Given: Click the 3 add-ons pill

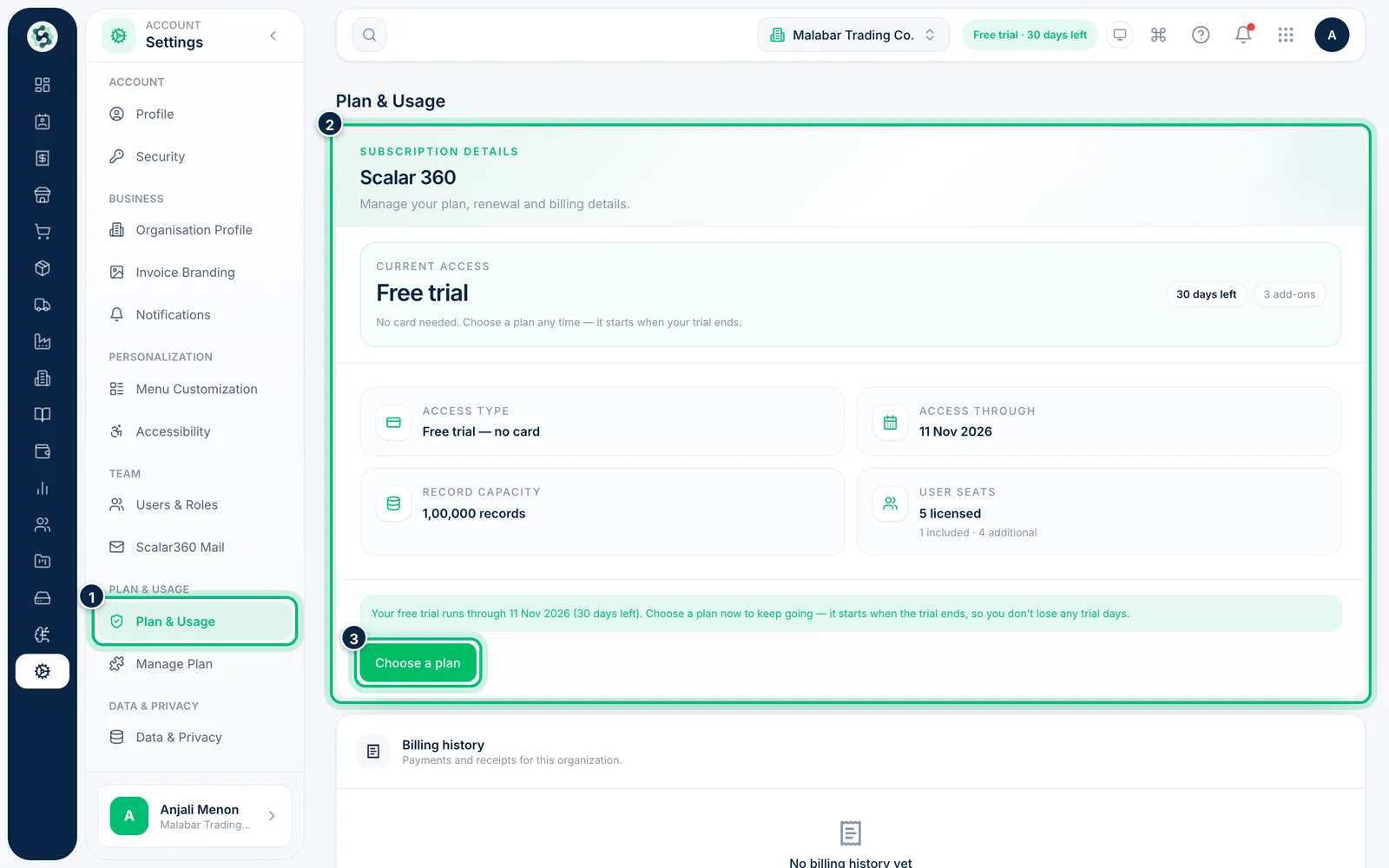Looking at the screenshot, I should 1289,294.
